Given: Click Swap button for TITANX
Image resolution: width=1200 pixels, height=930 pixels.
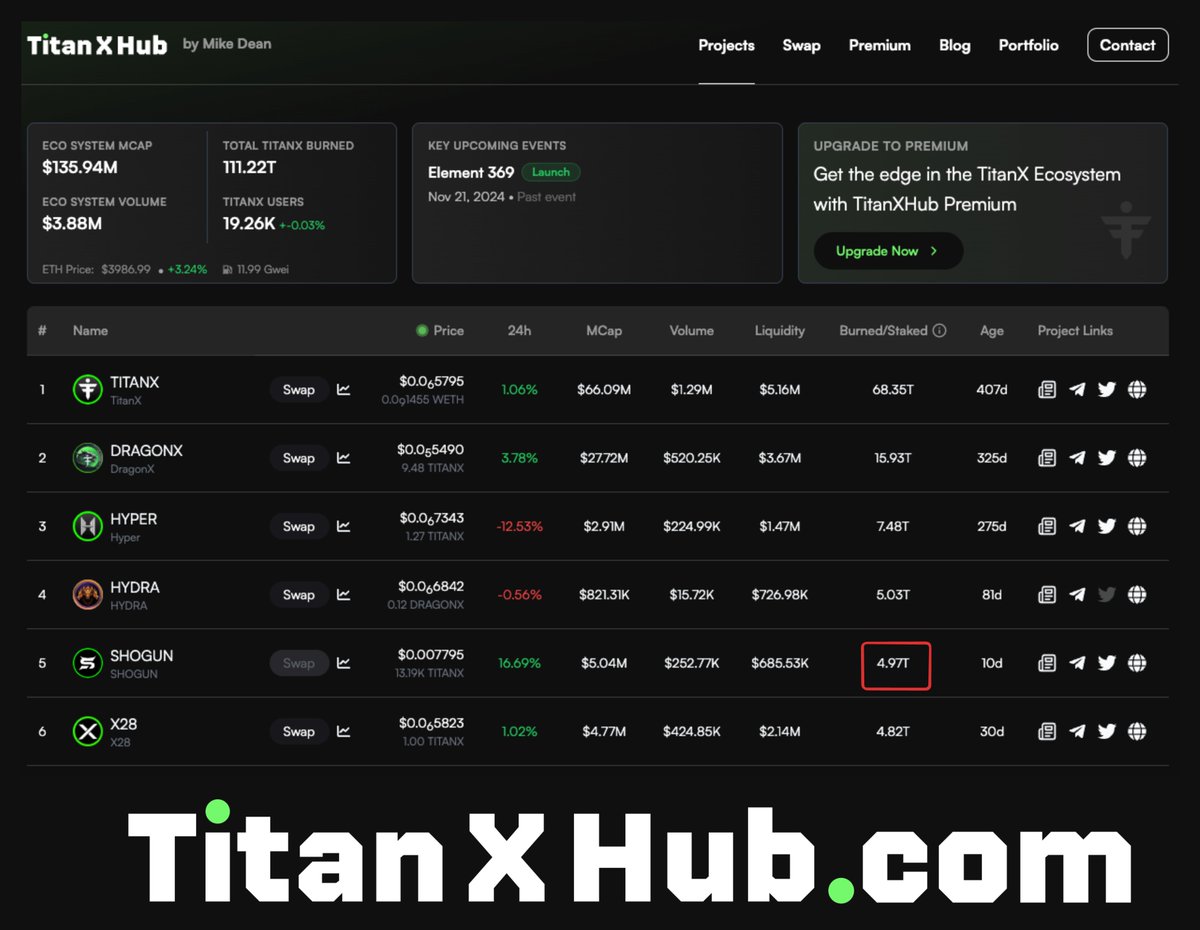Looking at the screenshot, I should click(x=299, y=390).
